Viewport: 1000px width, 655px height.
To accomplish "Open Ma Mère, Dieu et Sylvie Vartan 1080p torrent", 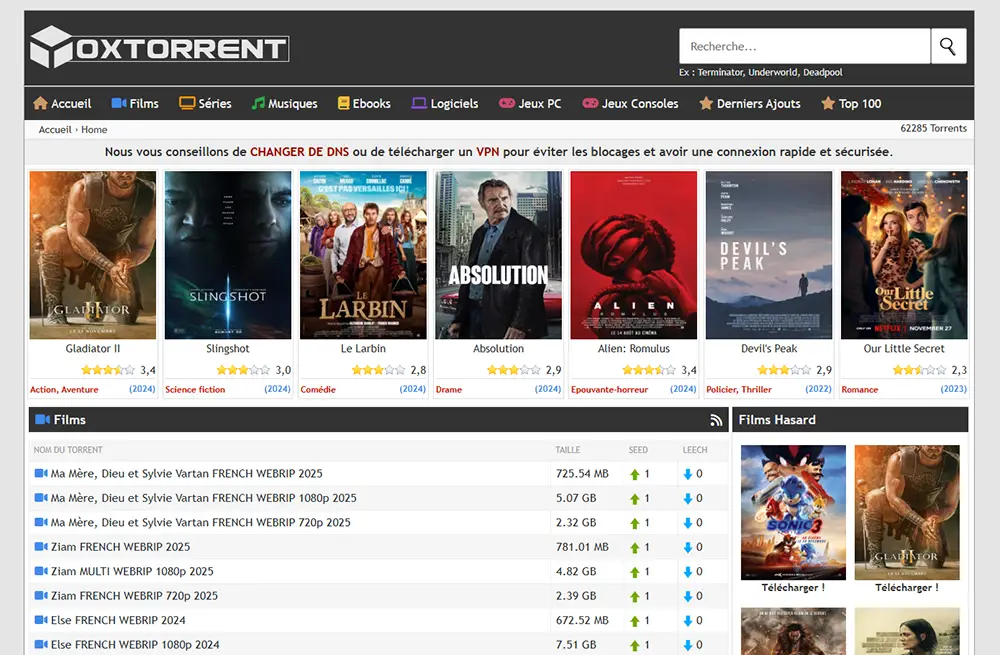I will 203,498.
